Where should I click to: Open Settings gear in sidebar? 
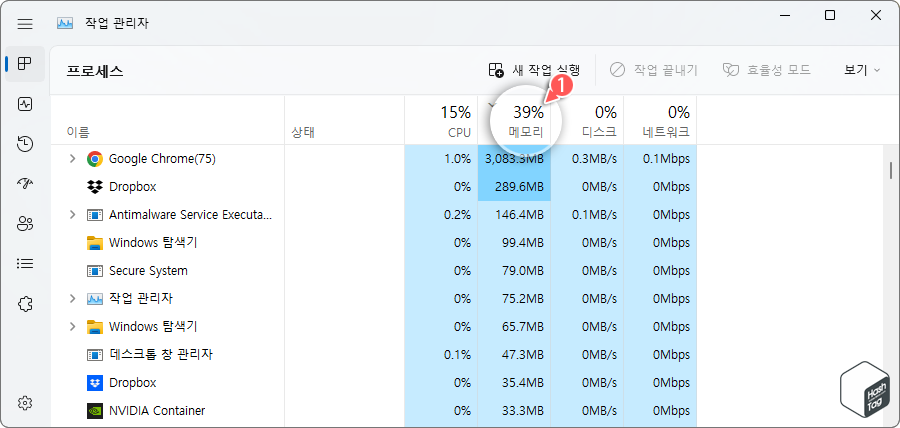click(25, 403)
